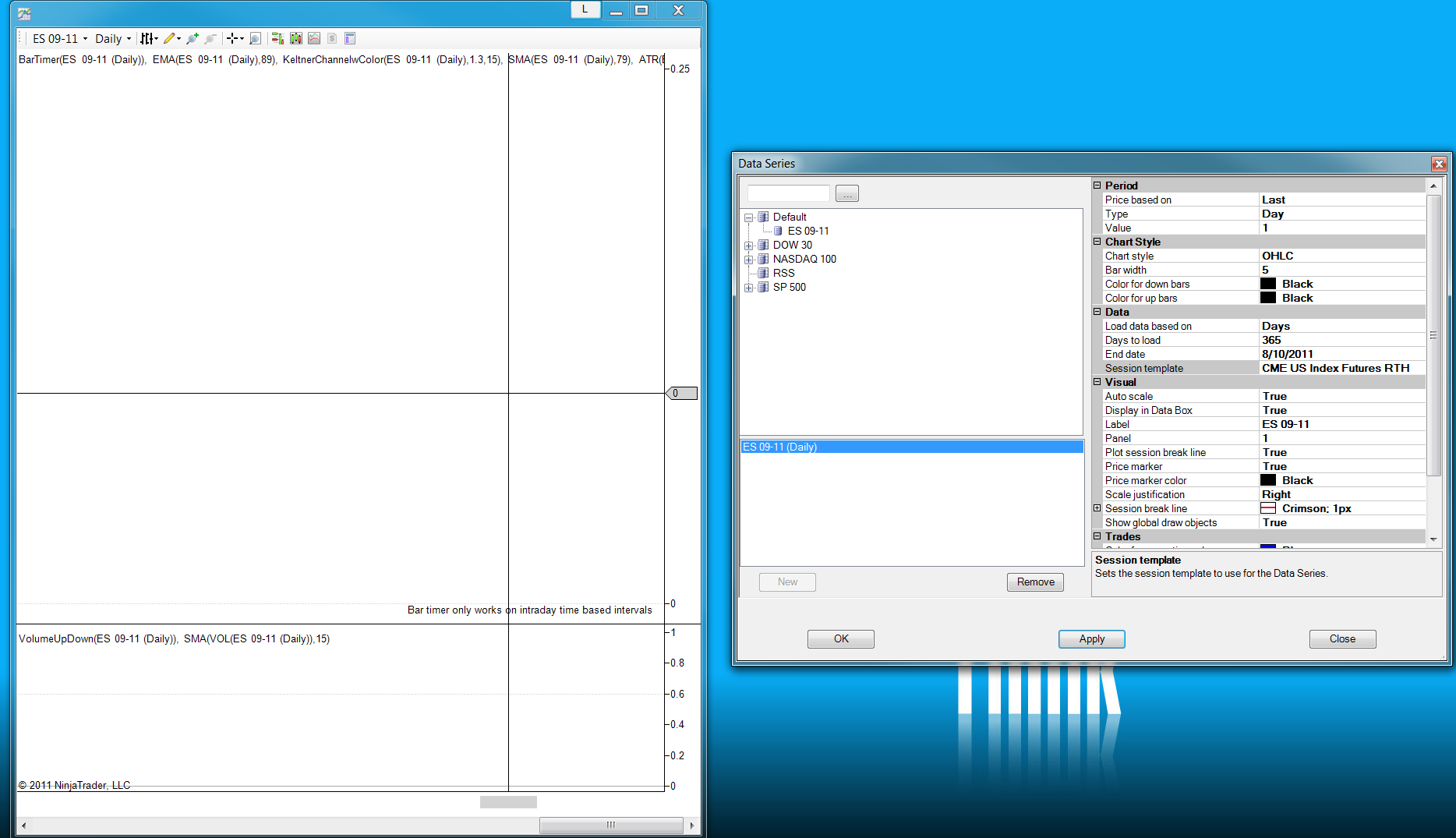Click the Close button in dialog

pos(1343,638)
